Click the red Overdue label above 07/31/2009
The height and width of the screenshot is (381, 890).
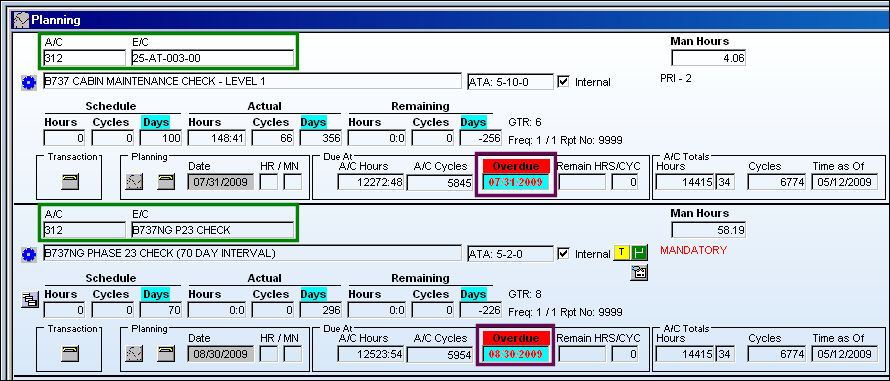pos(515,166)
